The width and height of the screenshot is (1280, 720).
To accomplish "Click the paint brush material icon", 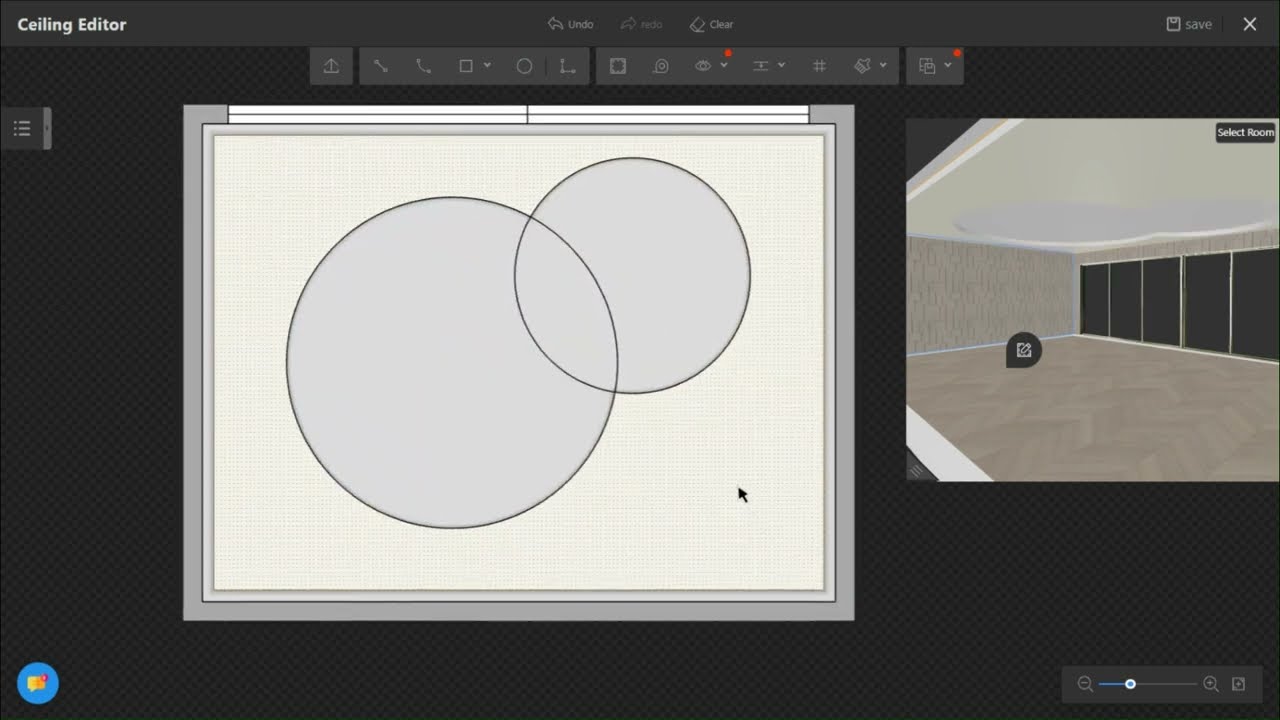I will click(863, 66).
